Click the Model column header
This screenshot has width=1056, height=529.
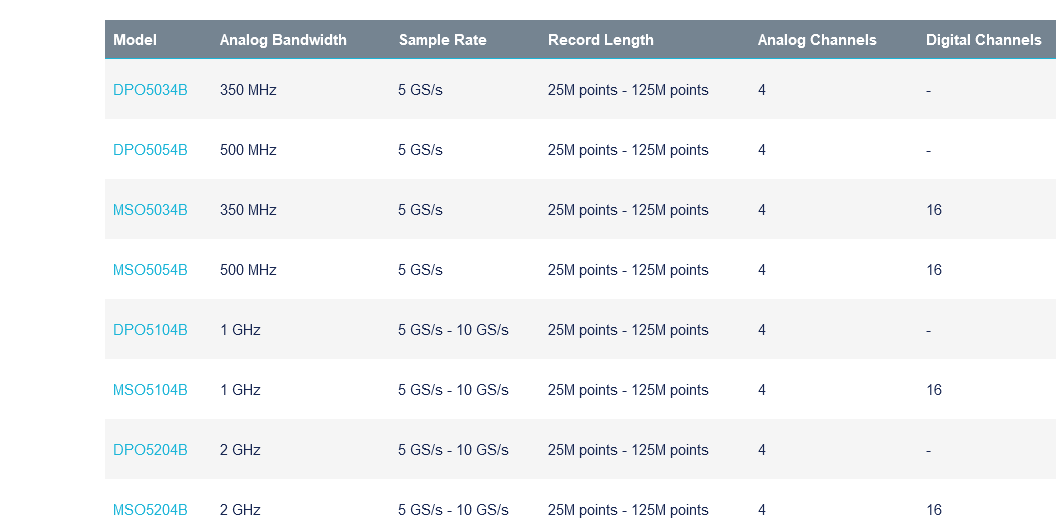click(135, 40)
